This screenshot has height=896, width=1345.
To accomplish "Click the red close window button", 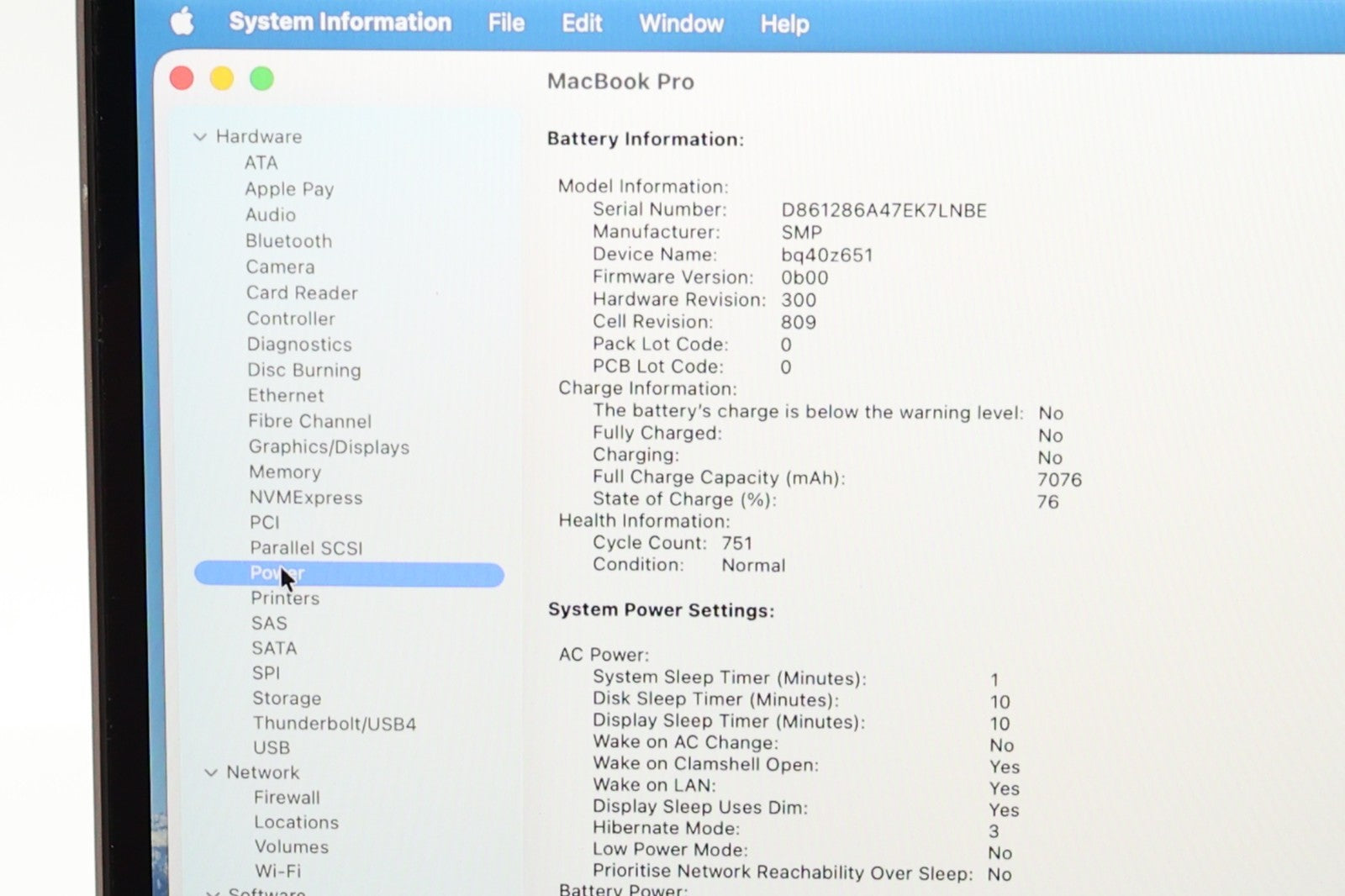I will coord(182,79).
